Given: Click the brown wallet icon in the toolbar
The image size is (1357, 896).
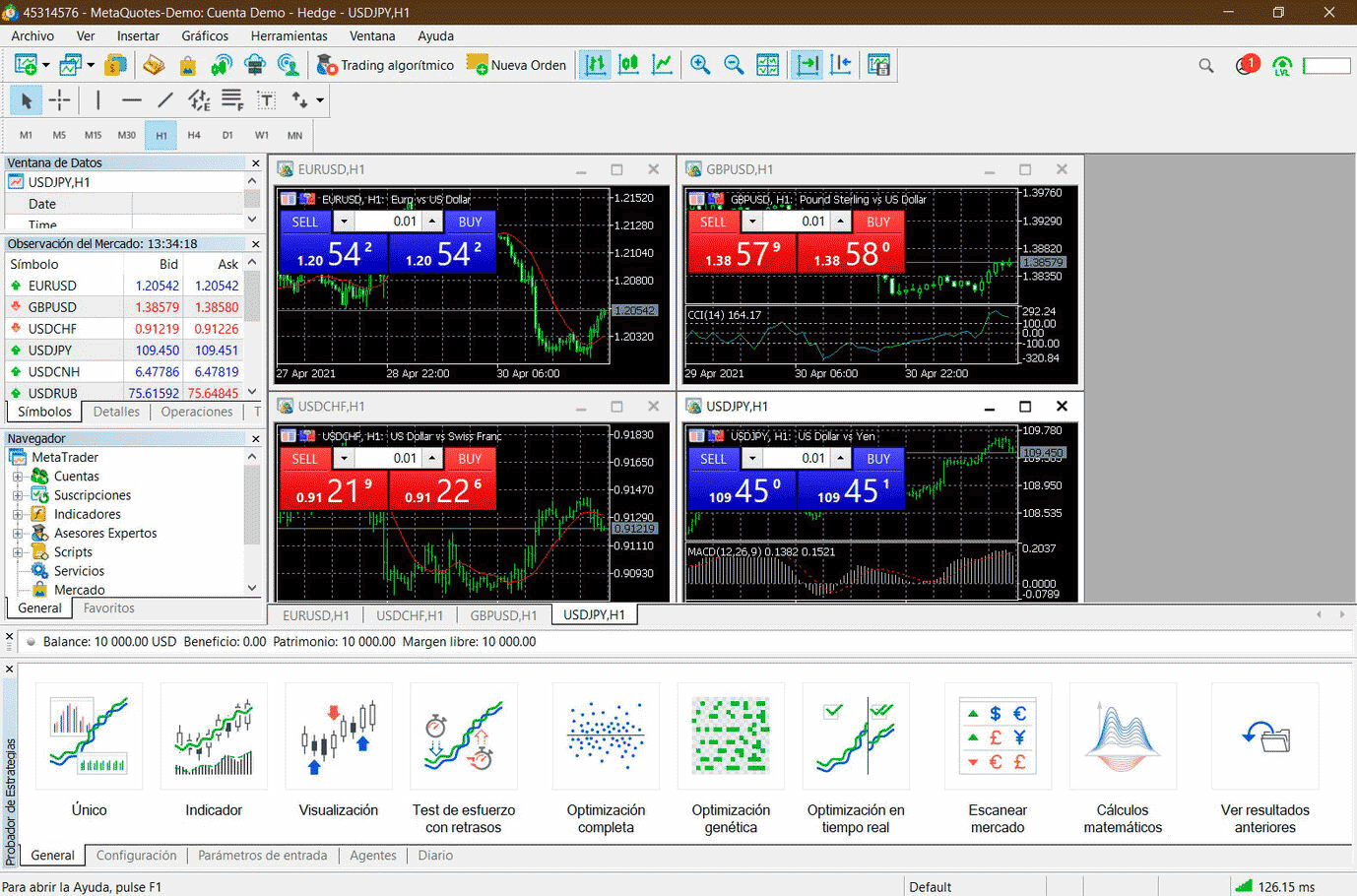Looking at the screenshot, I should coord(153,65).
